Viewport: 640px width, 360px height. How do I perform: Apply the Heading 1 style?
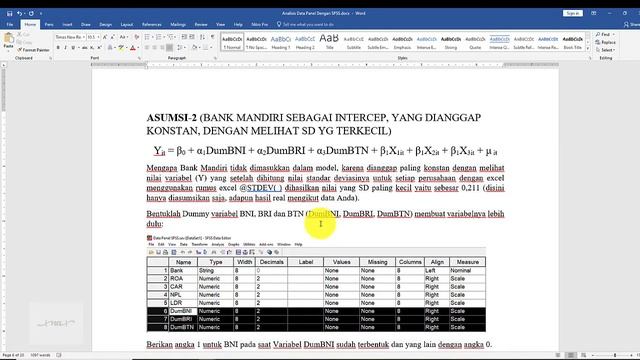tap(281, 42)
